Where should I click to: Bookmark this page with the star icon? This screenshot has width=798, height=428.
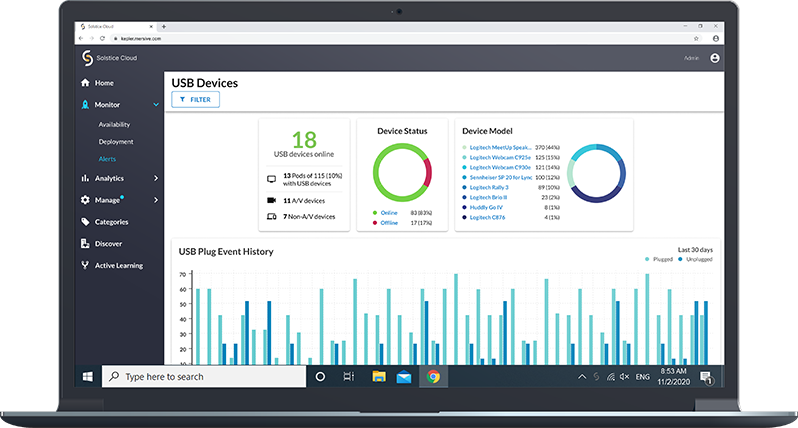point(695,38)
